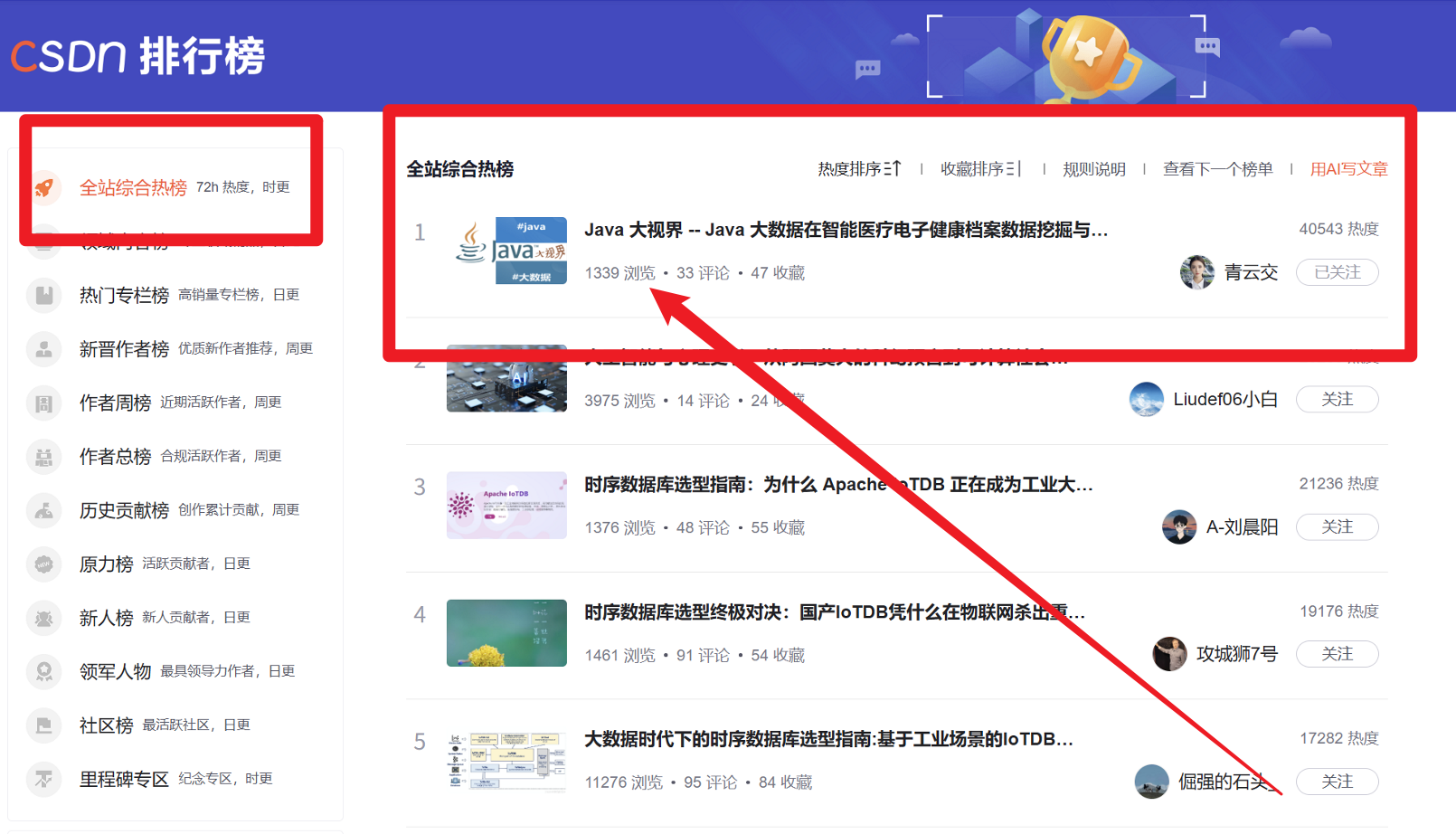Open 规则说明 link

pyautogui.click(x=1094, y=169)
